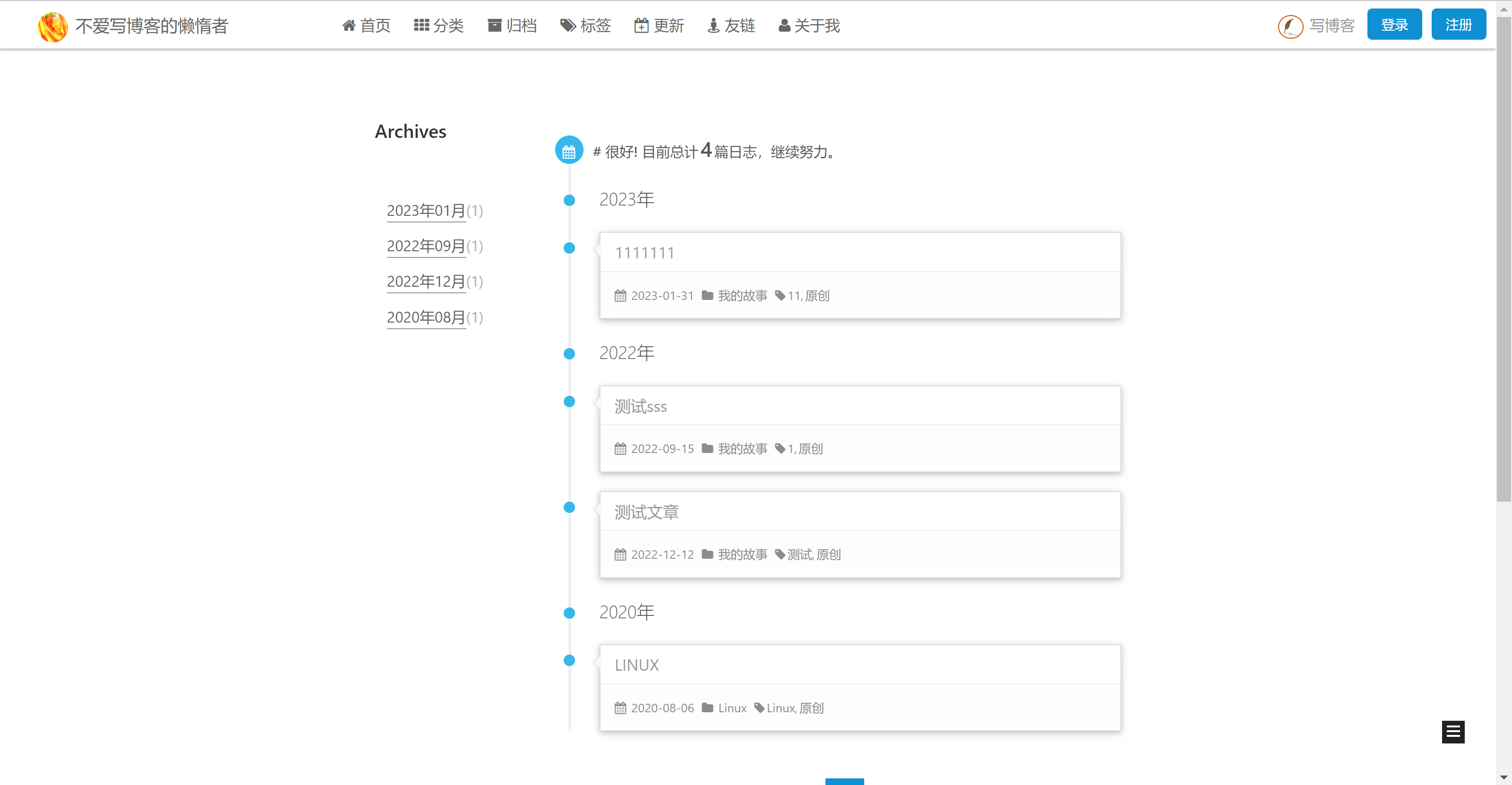Click the scrollbar down arrow

1504,778
